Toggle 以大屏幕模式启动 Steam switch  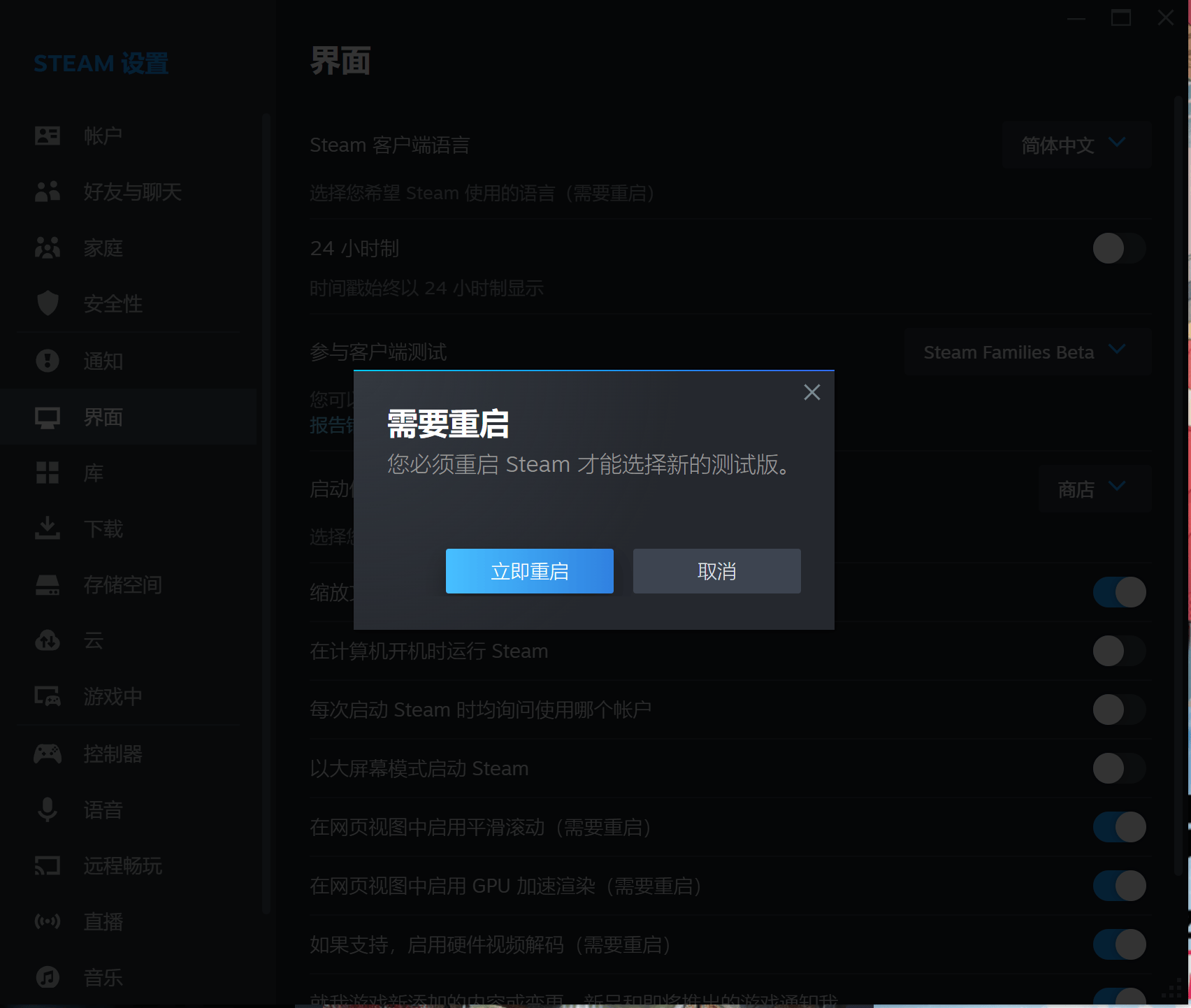point(1120,768)
